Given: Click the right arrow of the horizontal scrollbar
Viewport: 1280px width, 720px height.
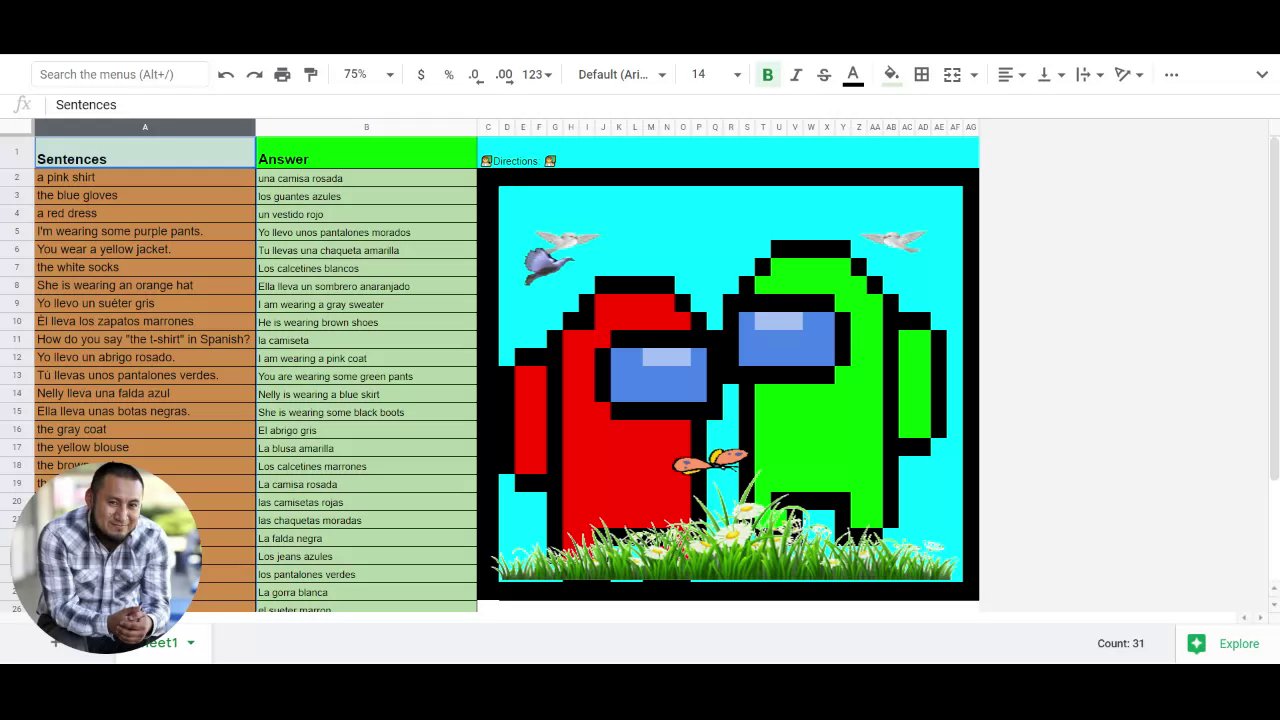Looking at the screenshot, I should click(1263, 618).
